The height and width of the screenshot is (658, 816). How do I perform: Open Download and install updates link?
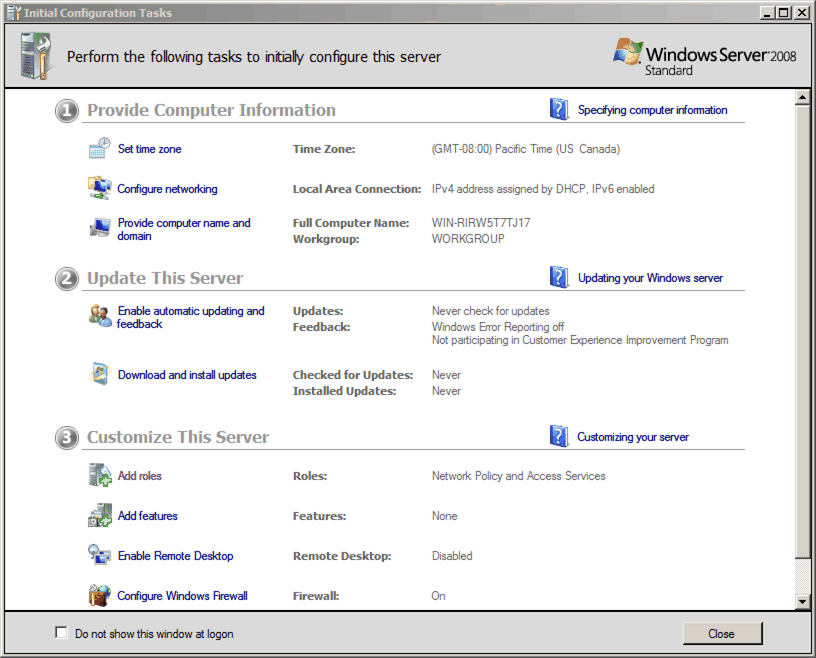click(187, 375)
